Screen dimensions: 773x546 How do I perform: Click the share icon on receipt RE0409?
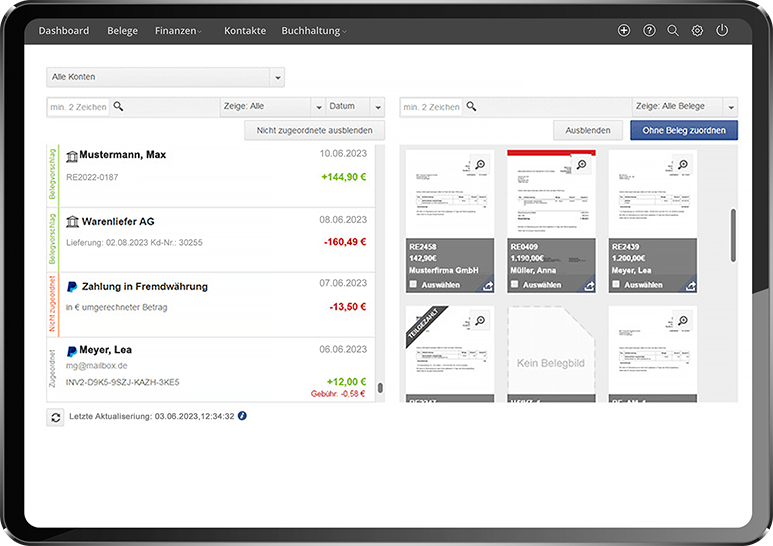tap(589, 285)
